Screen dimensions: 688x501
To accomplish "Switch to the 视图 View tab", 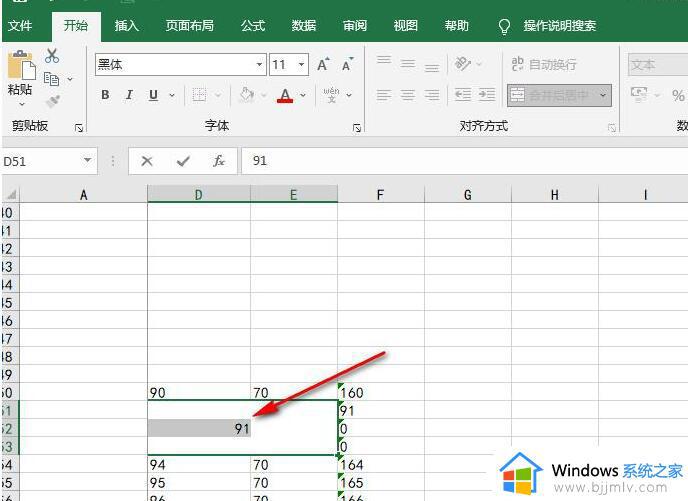I will click(405, 25).
